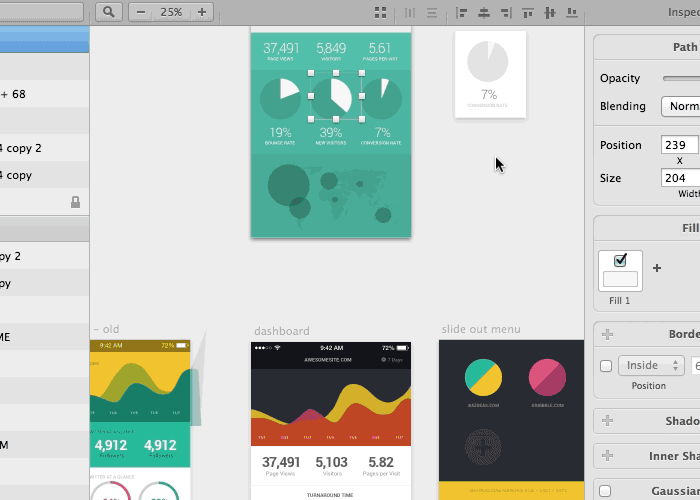Click the '5.82' pages per visit value

pyautogui.click(x=381, y=462)
